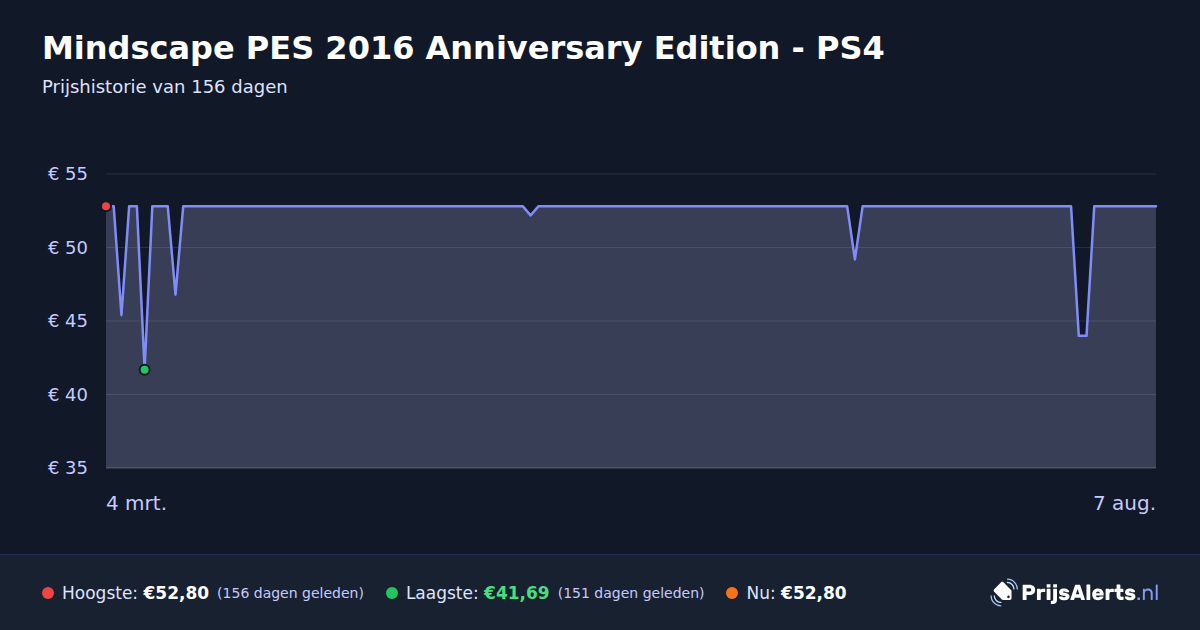Viewport: 1200px width, 630px height.
Task: Click the green Laagste legend dot
Action: pos(392,593)
